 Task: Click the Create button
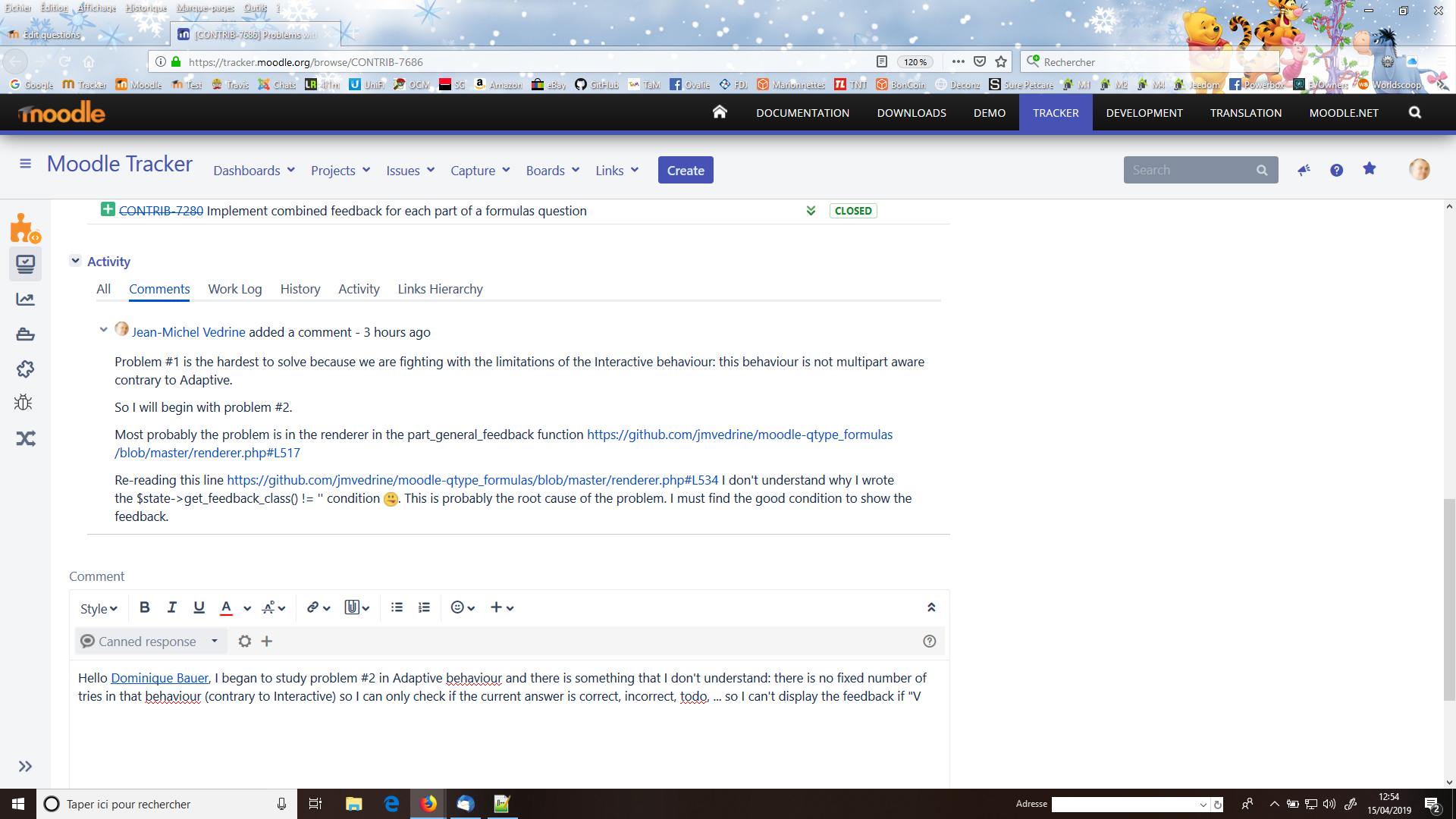(x=686, y=171)
